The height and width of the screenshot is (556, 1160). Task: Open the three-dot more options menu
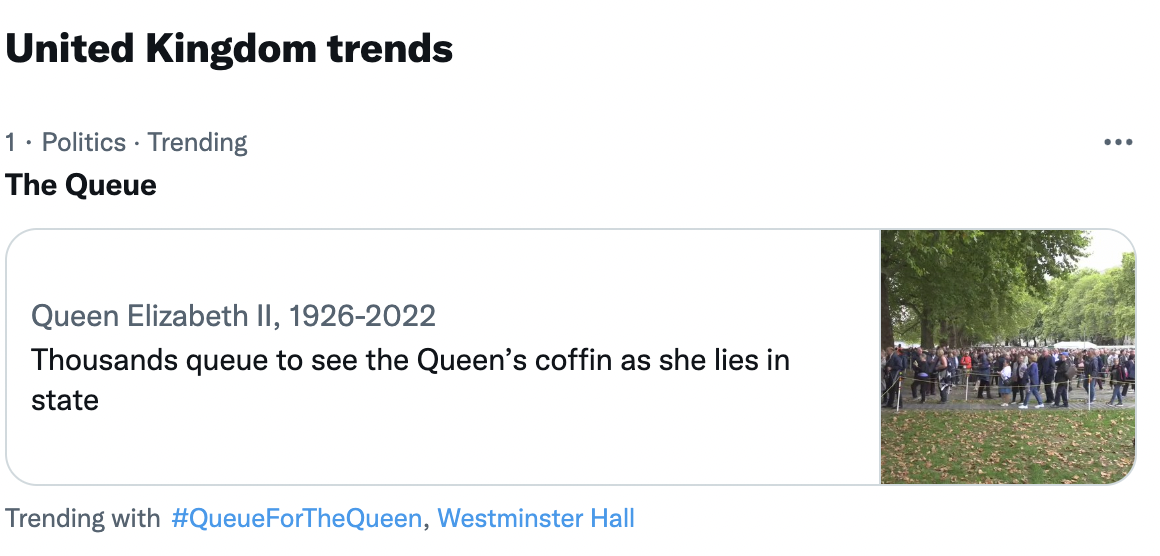(1118, 142)
